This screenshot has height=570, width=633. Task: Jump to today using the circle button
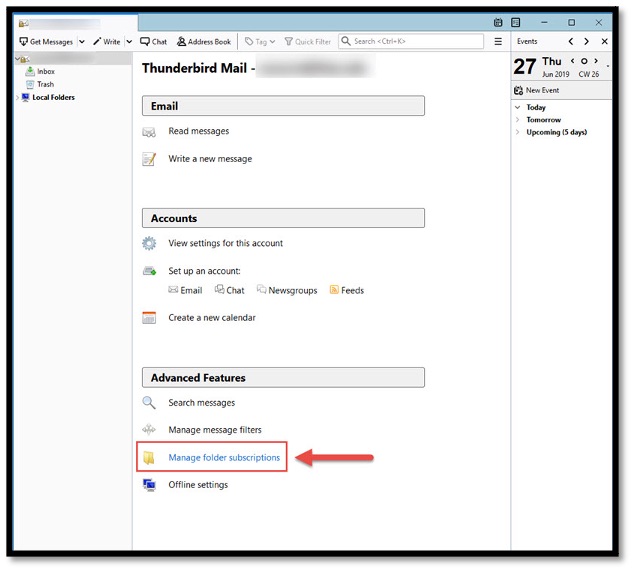click(584, 61)
